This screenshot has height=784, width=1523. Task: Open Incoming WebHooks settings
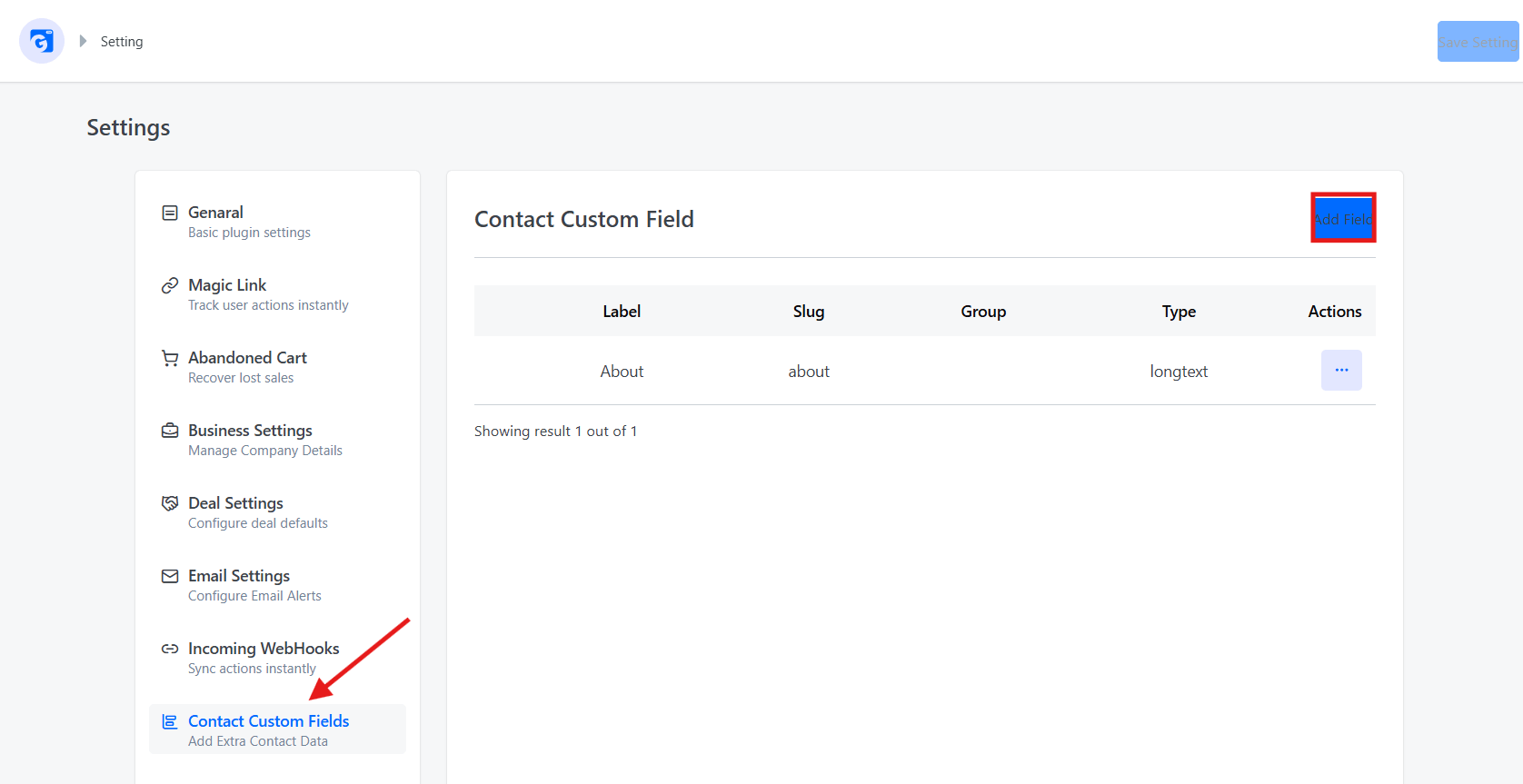[277, 657]
